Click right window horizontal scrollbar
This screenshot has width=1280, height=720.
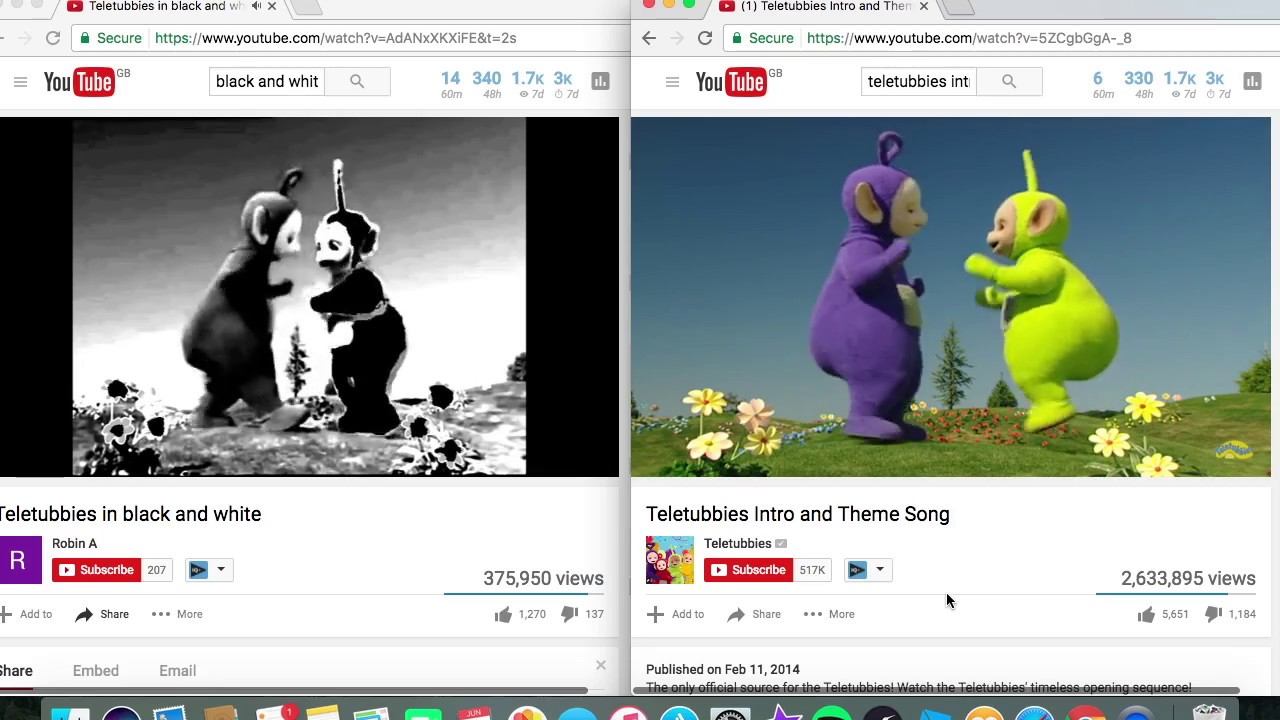pyautogui.click(x=935, y=690)
